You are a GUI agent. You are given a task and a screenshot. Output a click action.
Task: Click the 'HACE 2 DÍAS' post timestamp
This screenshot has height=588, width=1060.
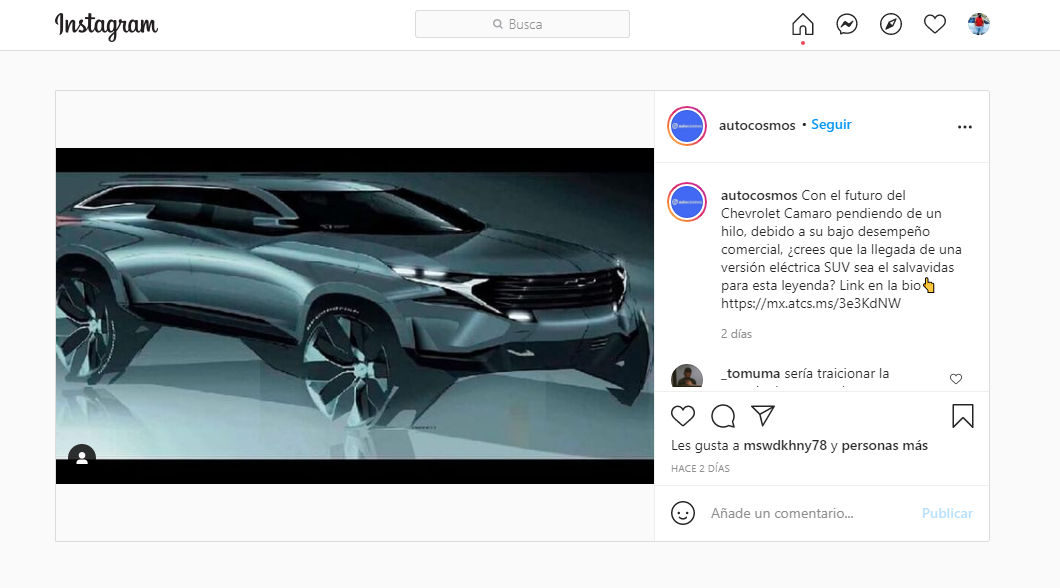click(700, 468)
